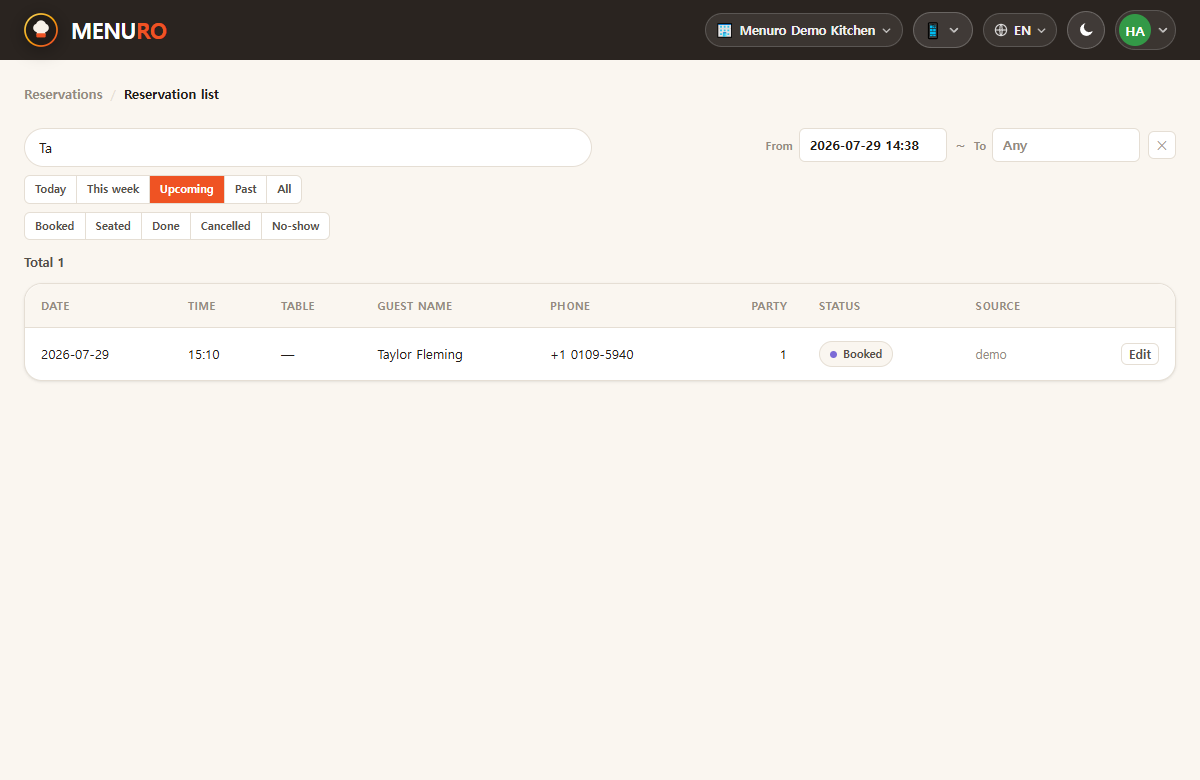Click the TIME column header
The height and width of the screenshot is (780, 1200).
pos(202,306)
